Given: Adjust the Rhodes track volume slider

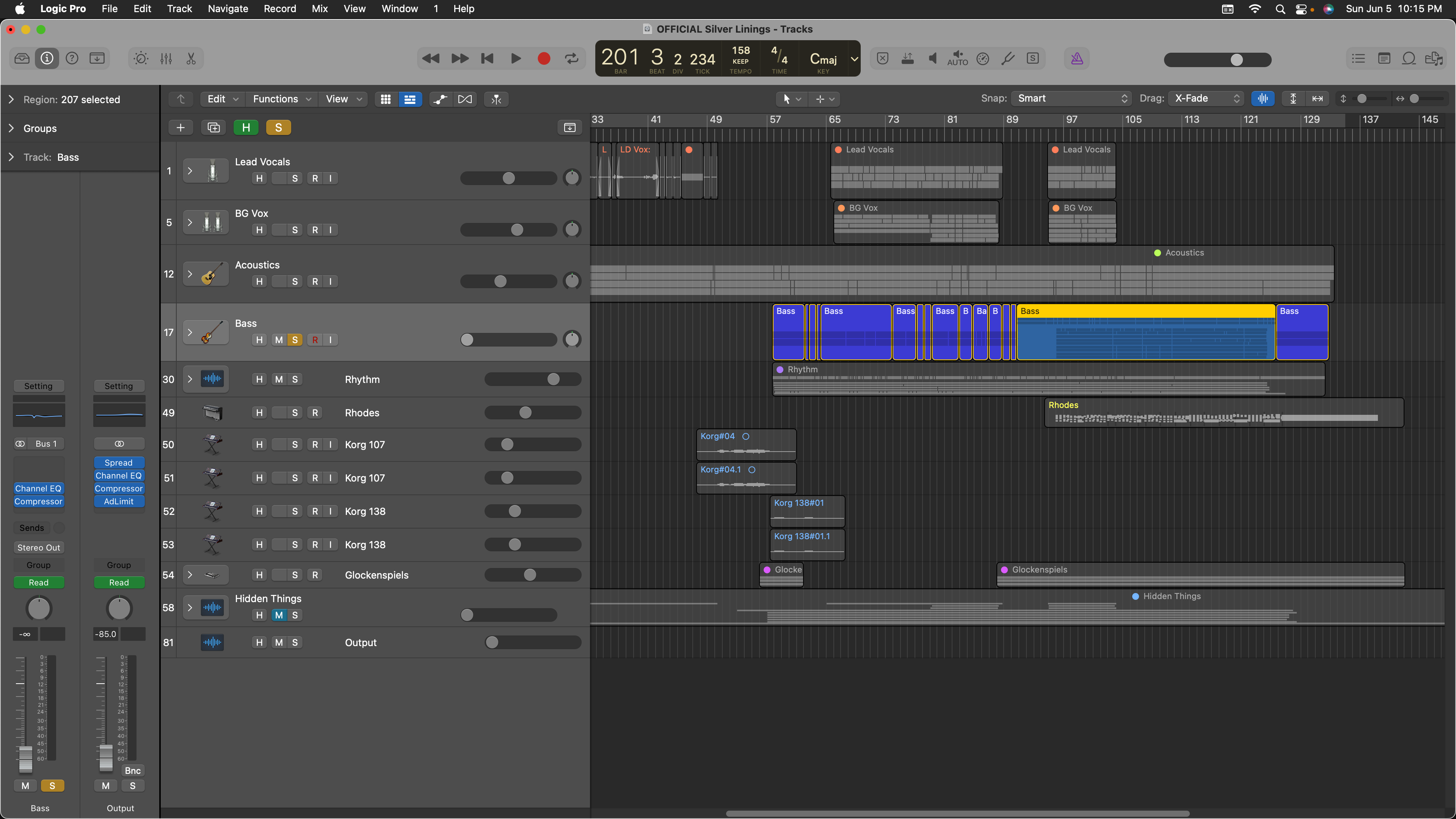Looking at the screenshot, I should click(525, 413).
